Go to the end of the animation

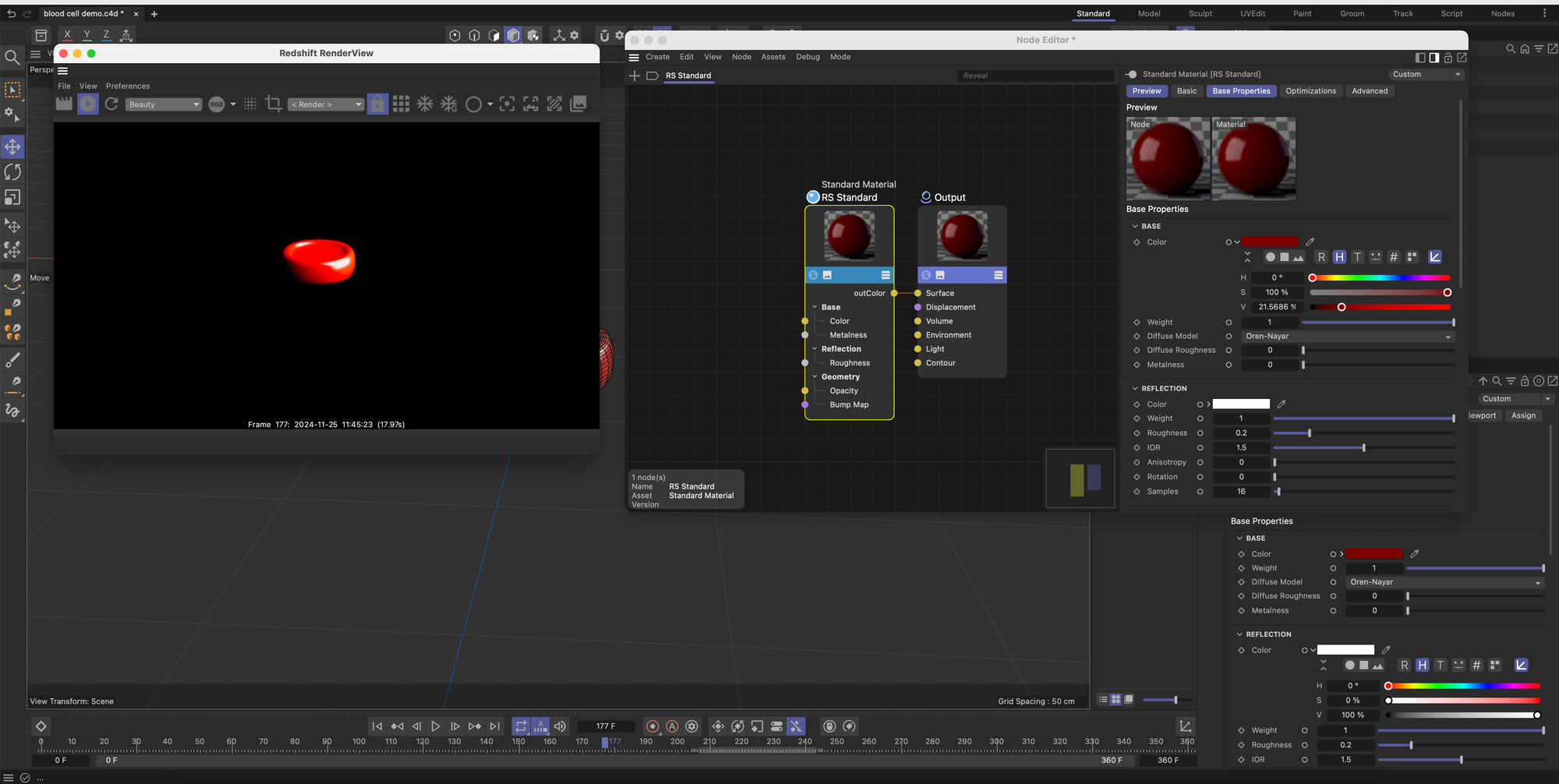[494, 726]
